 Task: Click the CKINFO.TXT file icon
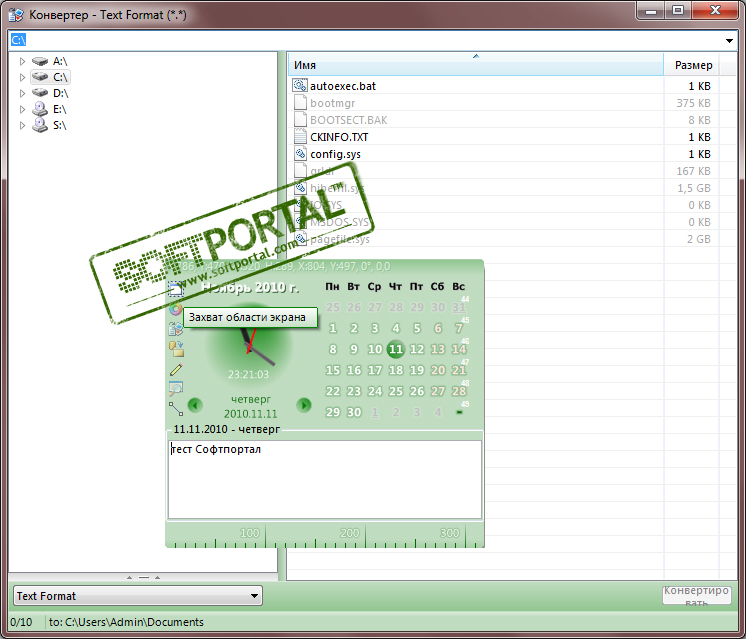[x=300, y=137]
